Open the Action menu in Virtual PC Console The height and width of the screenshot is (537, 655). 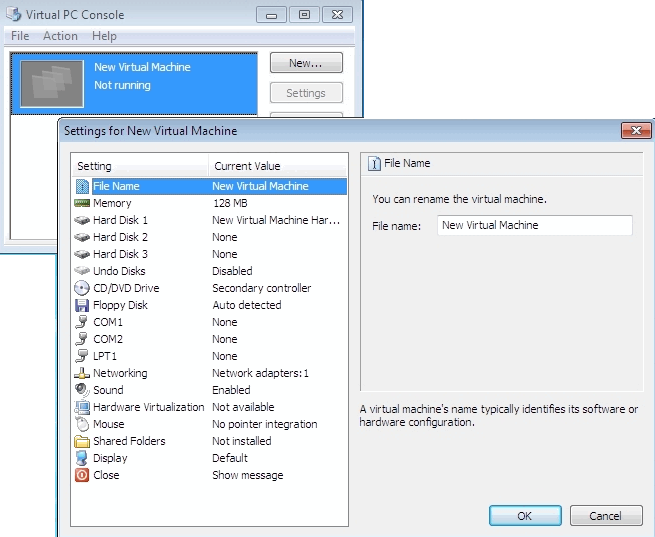pyautogui.click(x=60, y=36)
